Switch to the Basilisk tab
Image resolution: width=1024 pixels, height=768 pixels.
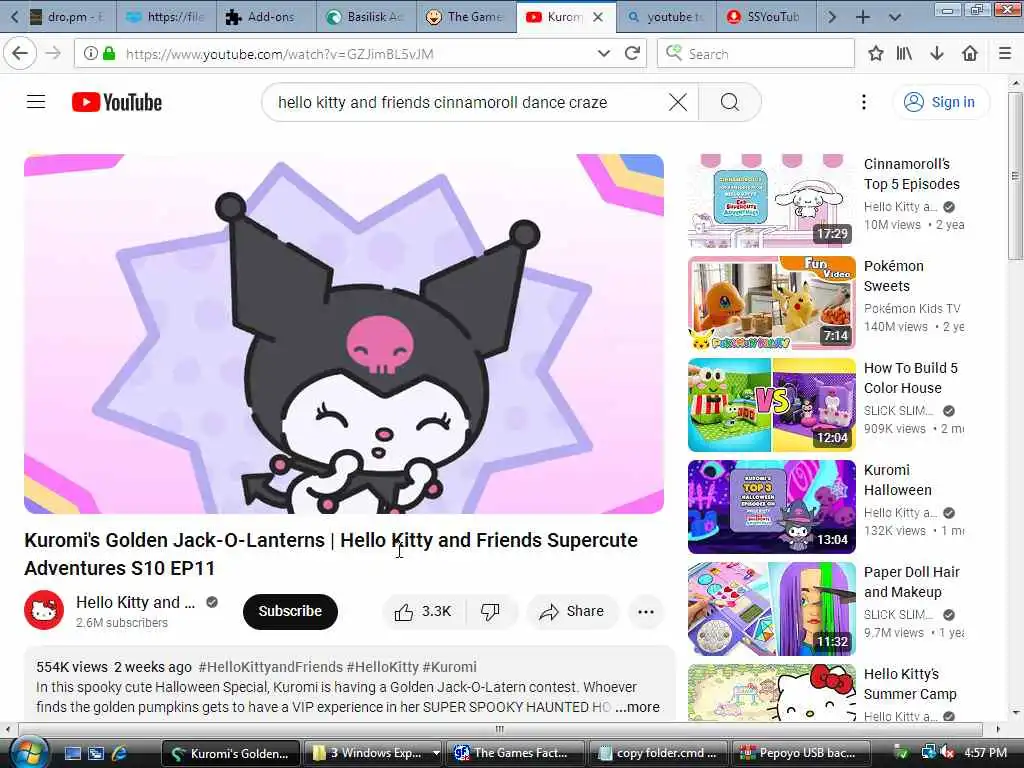pos(366,17)
